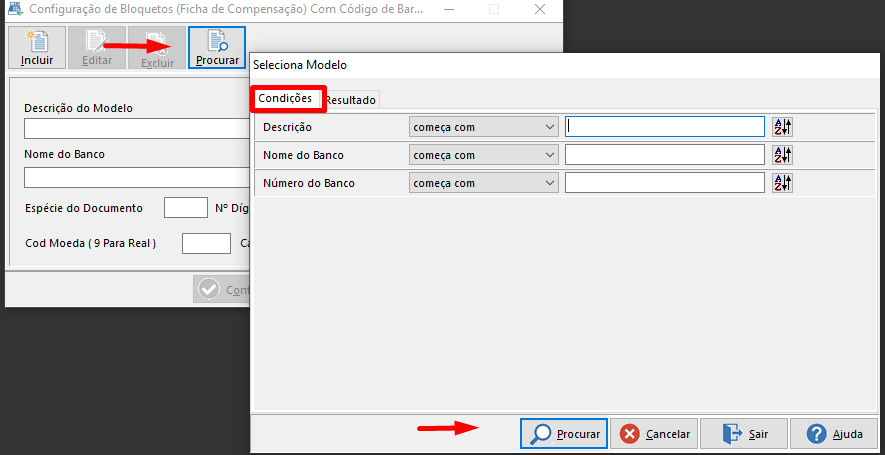Click the Sair button
This screenshot has width=885, height=455.
click(744, 434)
